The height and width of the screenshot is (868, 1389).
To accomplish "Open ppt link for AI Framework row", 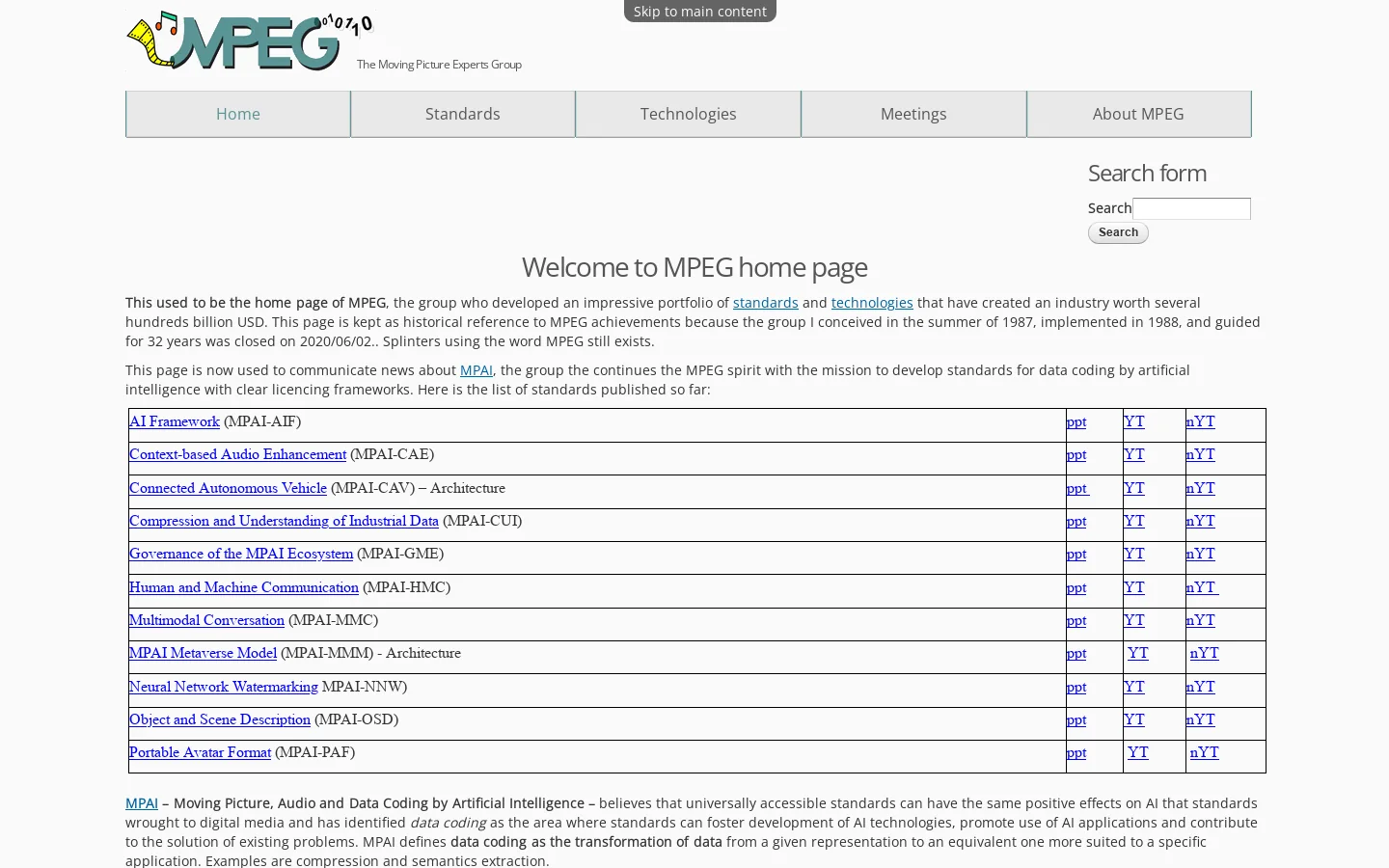I will (x=1076, y=421).
